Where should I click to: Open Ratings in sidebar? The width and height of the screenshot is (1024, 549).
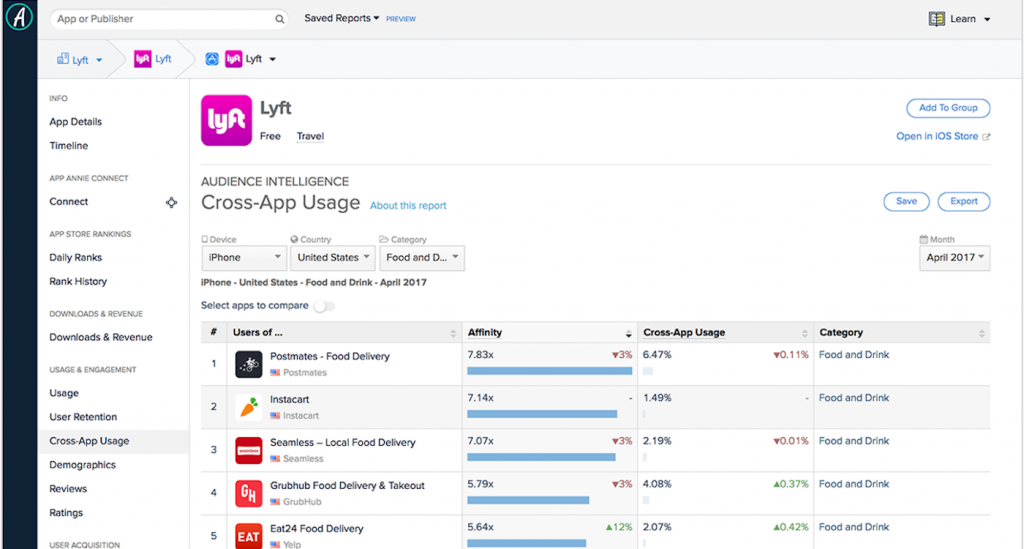[66, 513]
